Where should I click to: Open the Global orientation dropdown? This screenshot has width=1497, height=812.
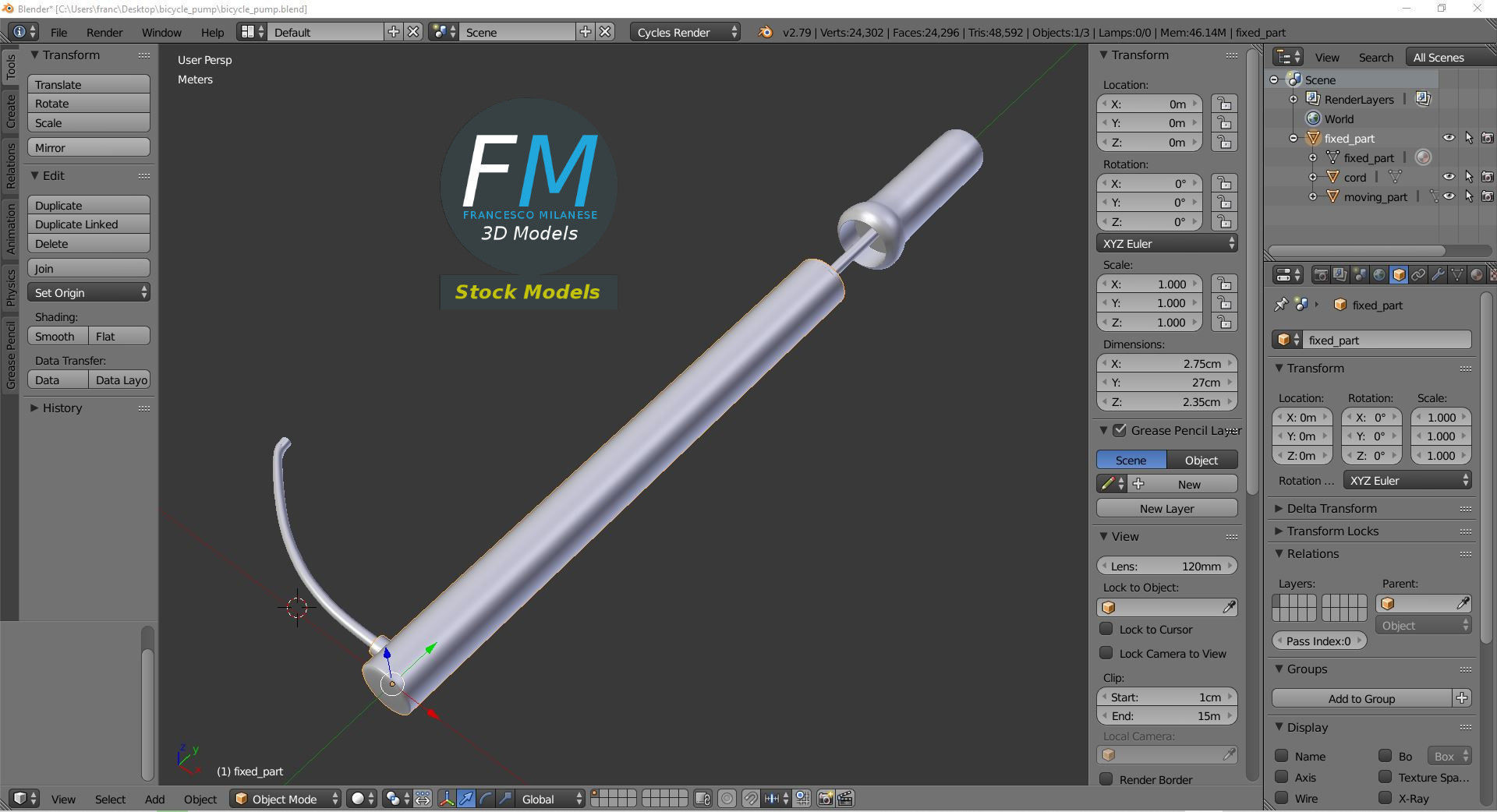(550, 799)
